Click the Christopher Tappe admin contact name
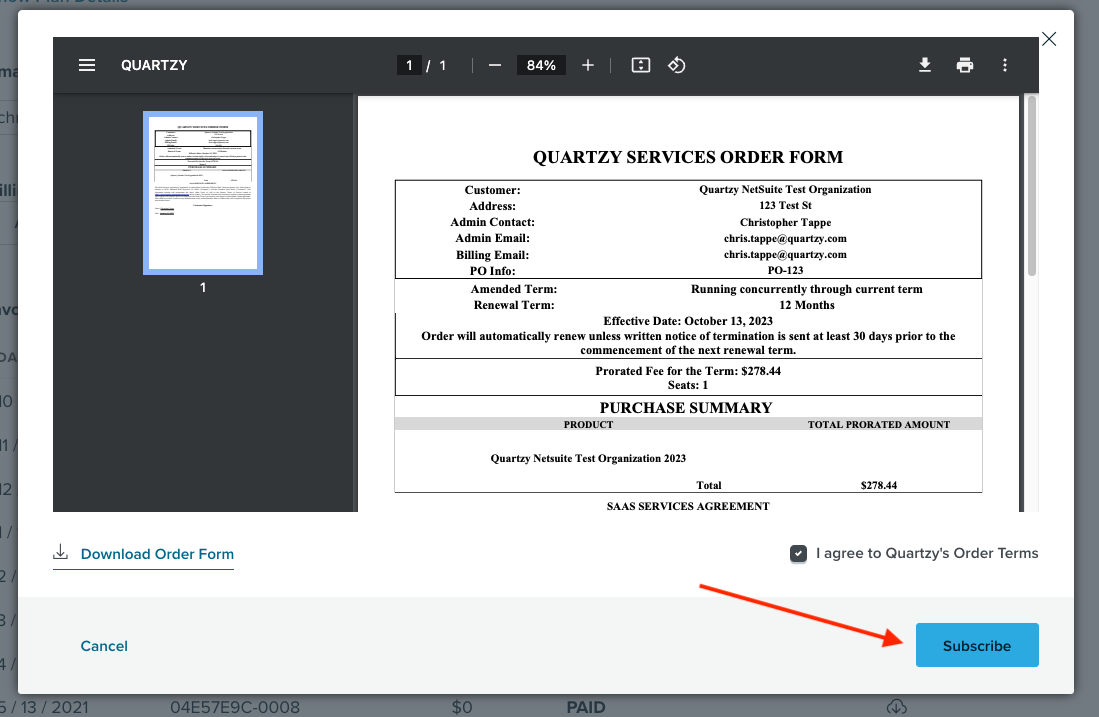Image resolution: width=1099 pixels, height=717 pixels. click(785, 222)
